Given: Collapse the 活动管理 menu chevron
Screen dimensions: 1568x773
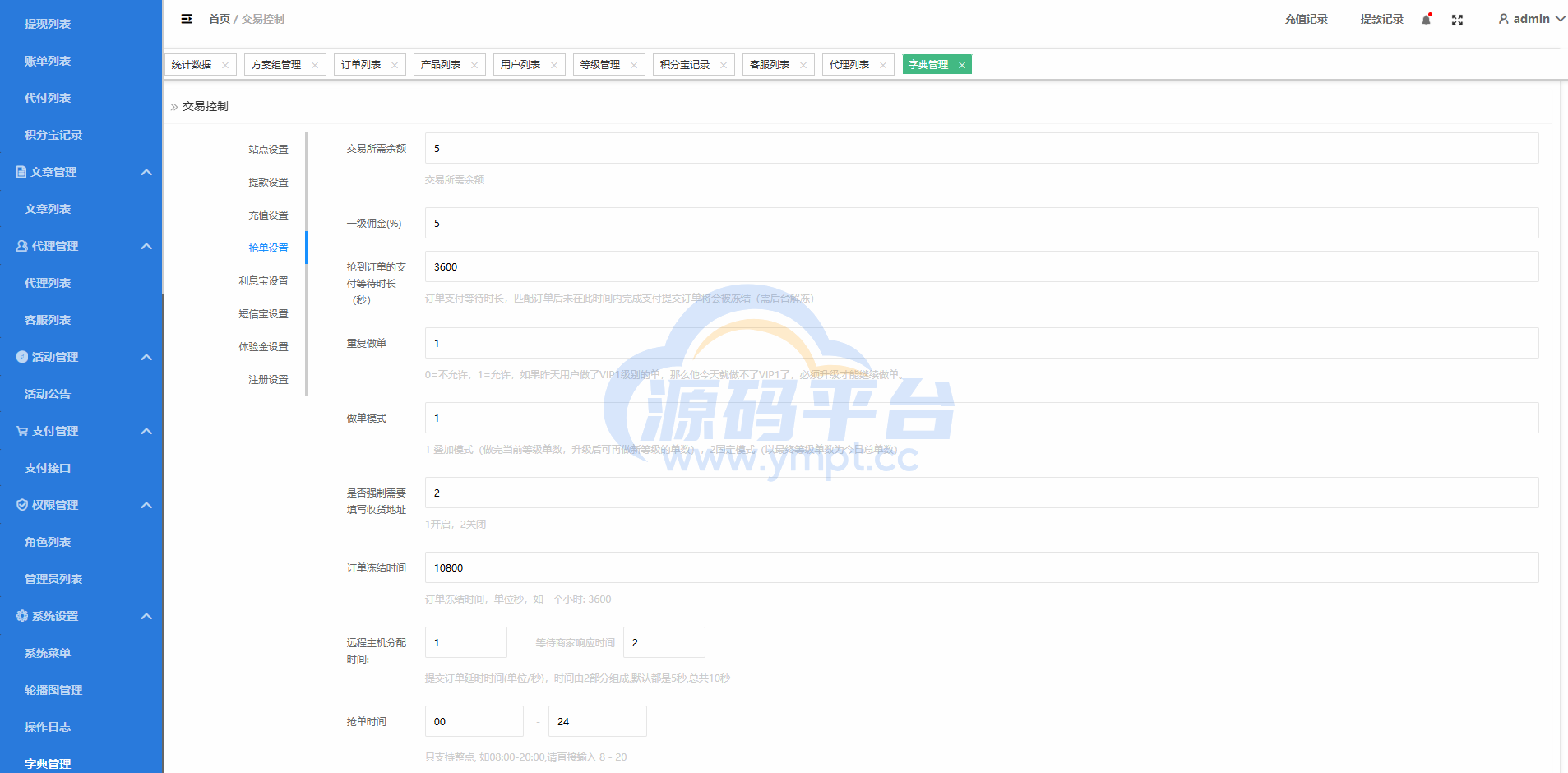Looking at the screenshot, I should tap(146, 357).
